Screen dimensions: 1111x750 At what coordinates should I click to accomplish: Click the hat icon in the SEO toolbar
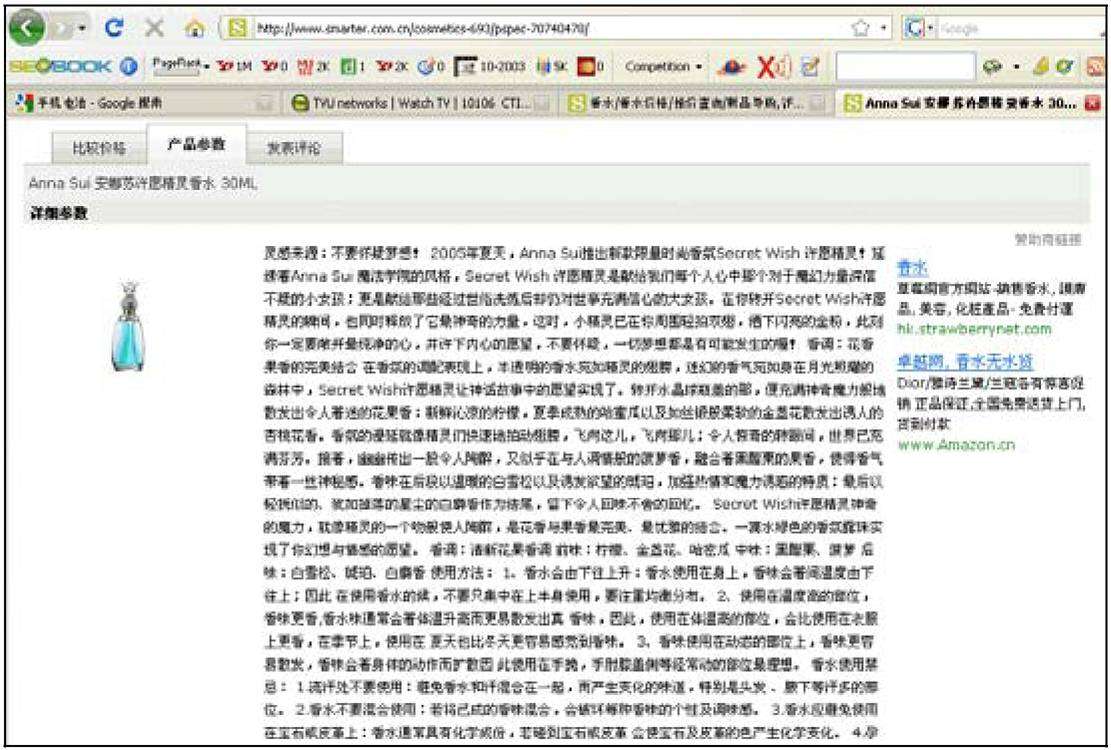tap(731, 67)
